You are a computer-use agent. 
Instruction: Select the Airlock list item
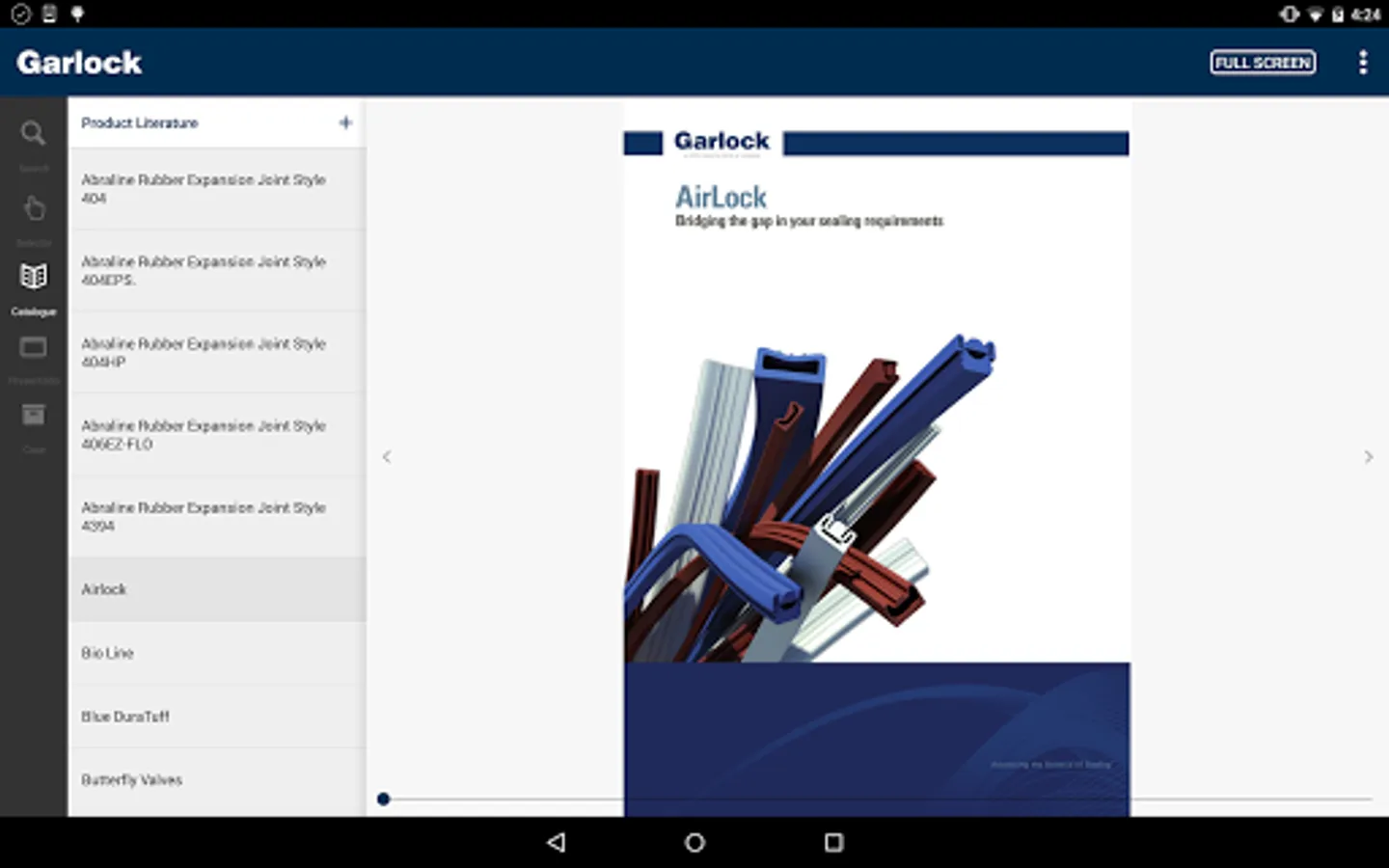click(x=217, y=589)
